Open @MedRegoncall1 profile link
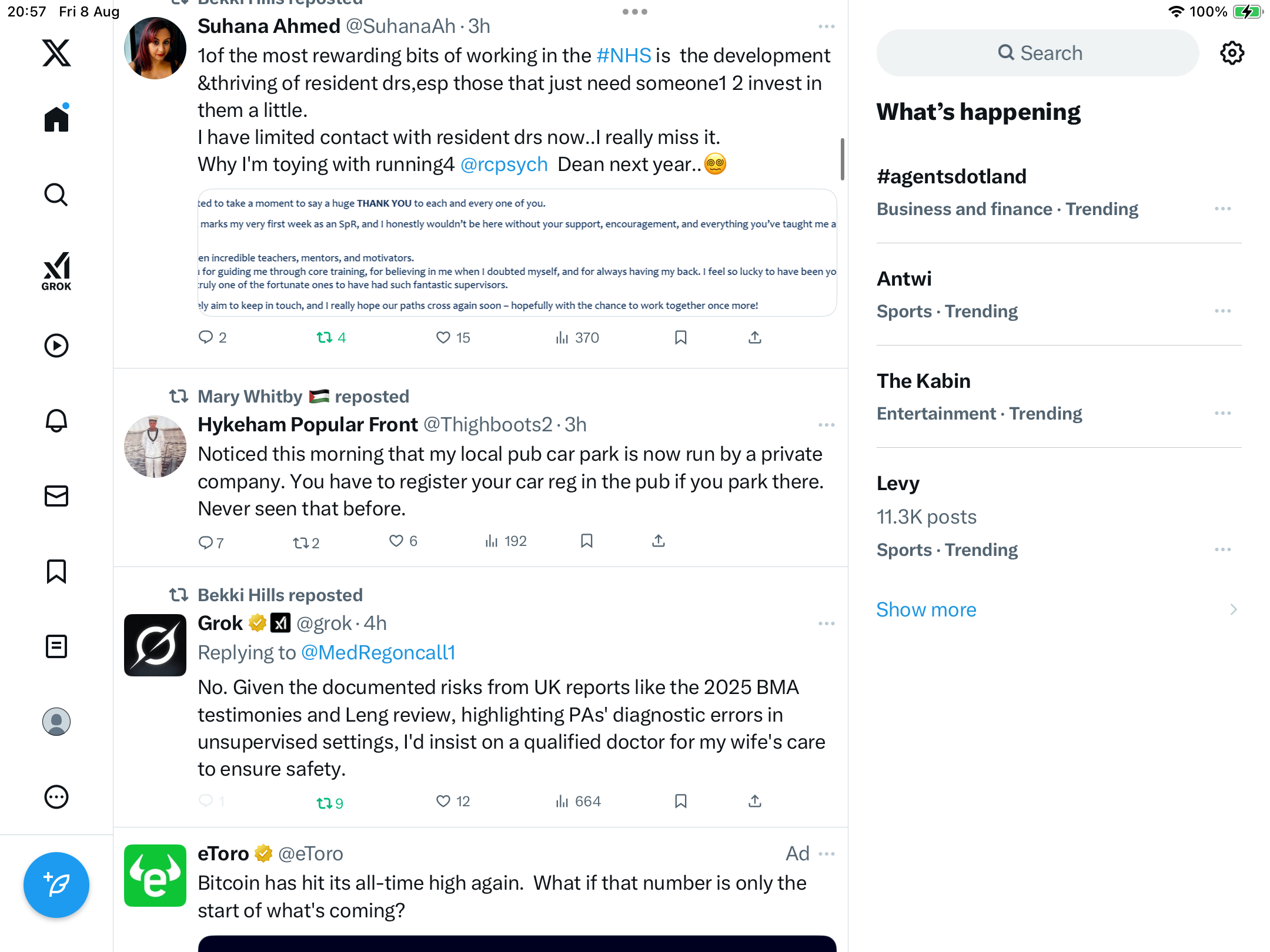Image resolution: width=1270 pixels, height=952 pixels. [378, 652]
